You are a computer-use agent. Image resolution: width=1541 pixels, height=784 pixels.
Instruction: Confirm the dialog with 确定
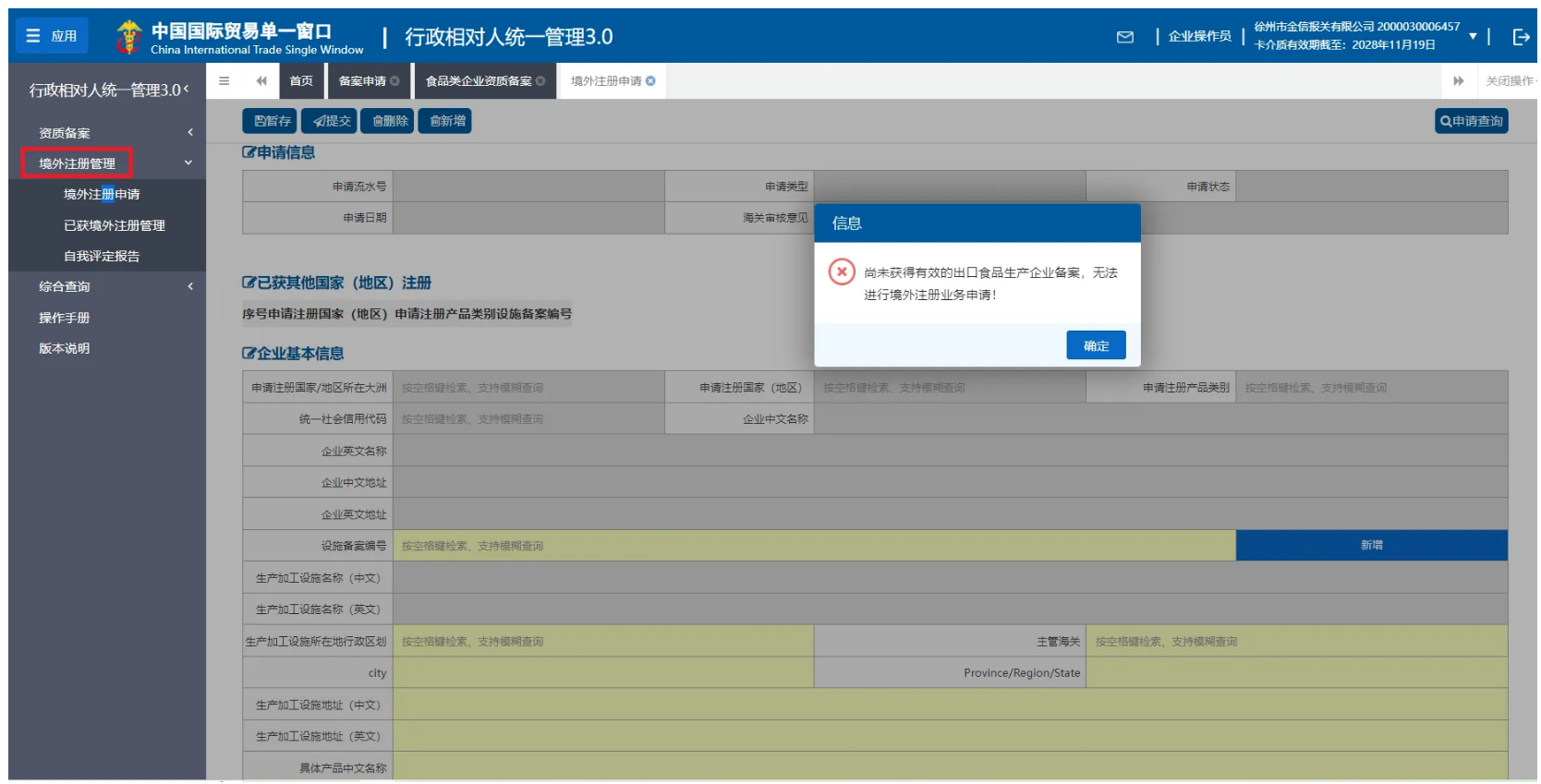(1096, 345)
